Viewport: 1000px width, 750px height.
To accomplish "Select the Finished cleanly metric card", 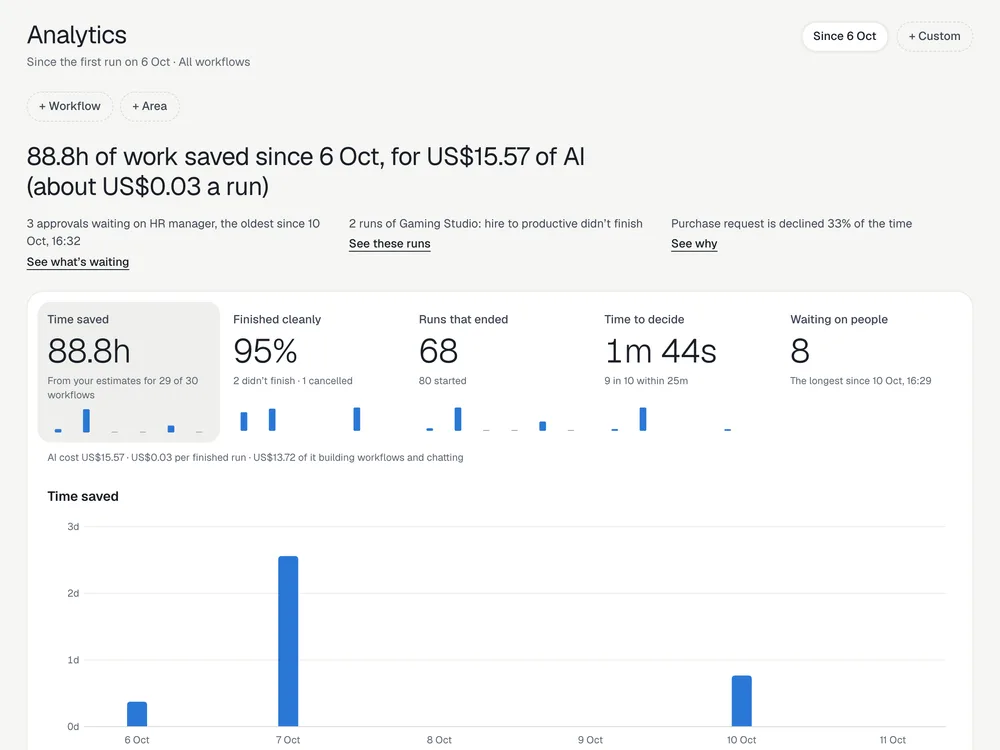I will point(312,372).
